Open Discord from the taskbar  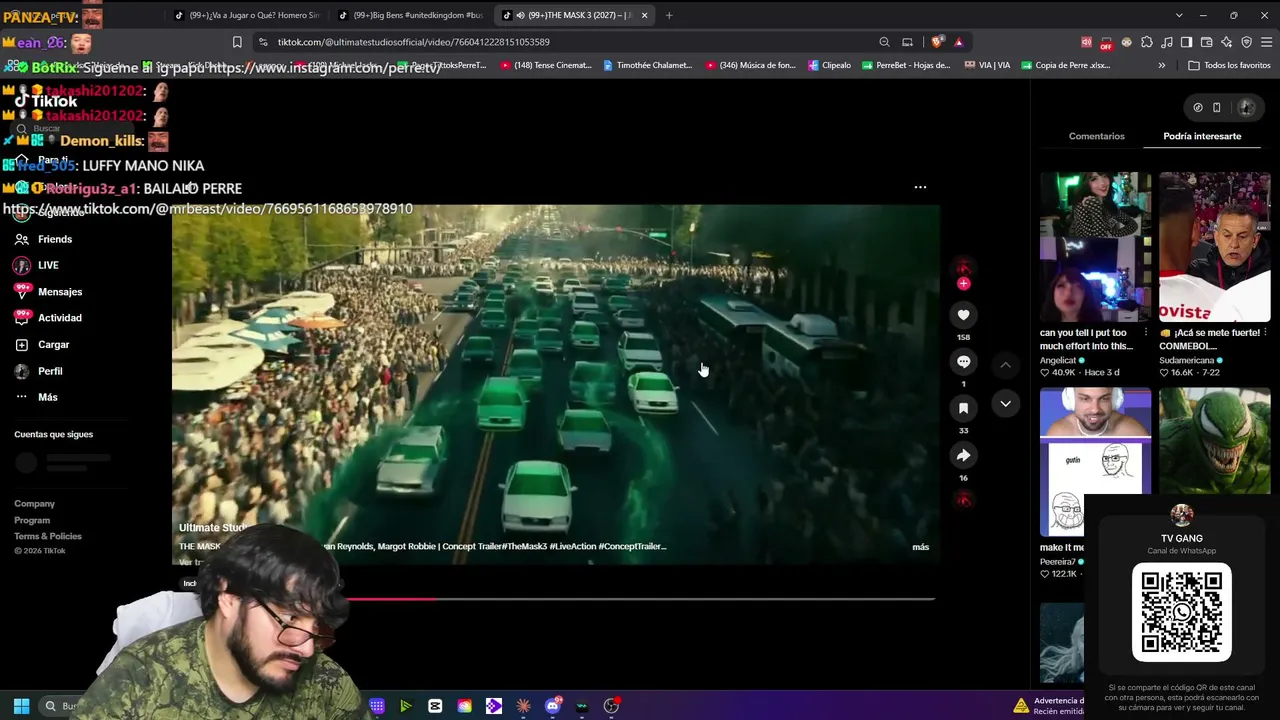click(x=553, y=706)
